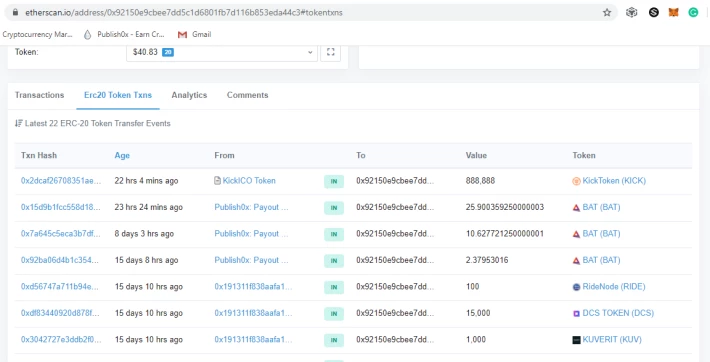710x362 pixels.
Task: Open the KUVERIT (KUV) token link
Action: tap(612, 339)
